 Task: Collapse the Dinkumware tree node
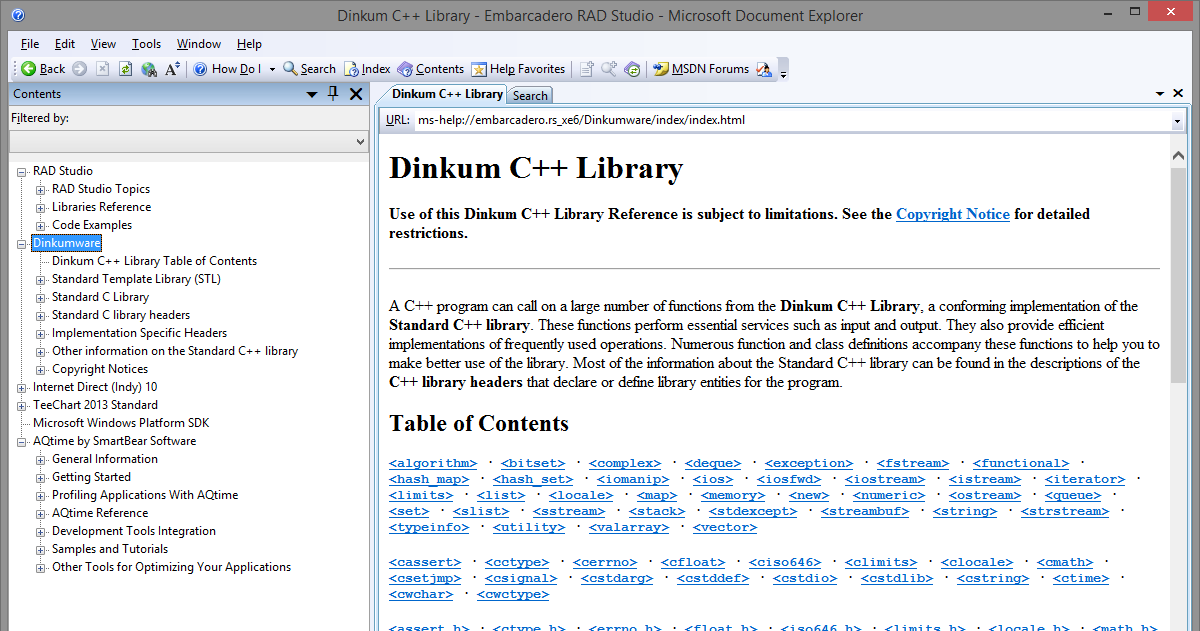tap(22, 244)
